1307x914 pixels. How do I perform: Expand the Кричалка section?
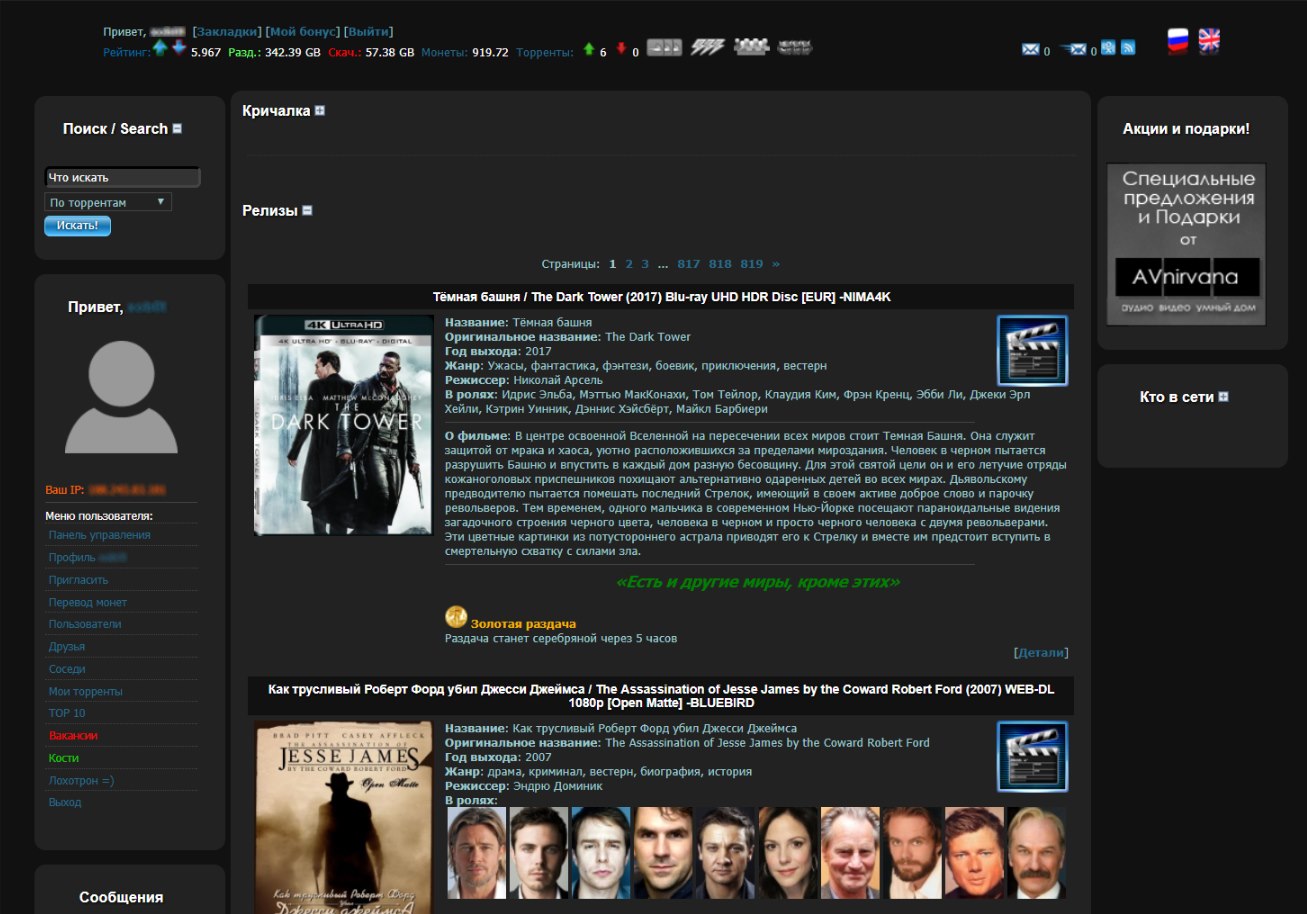320,111
